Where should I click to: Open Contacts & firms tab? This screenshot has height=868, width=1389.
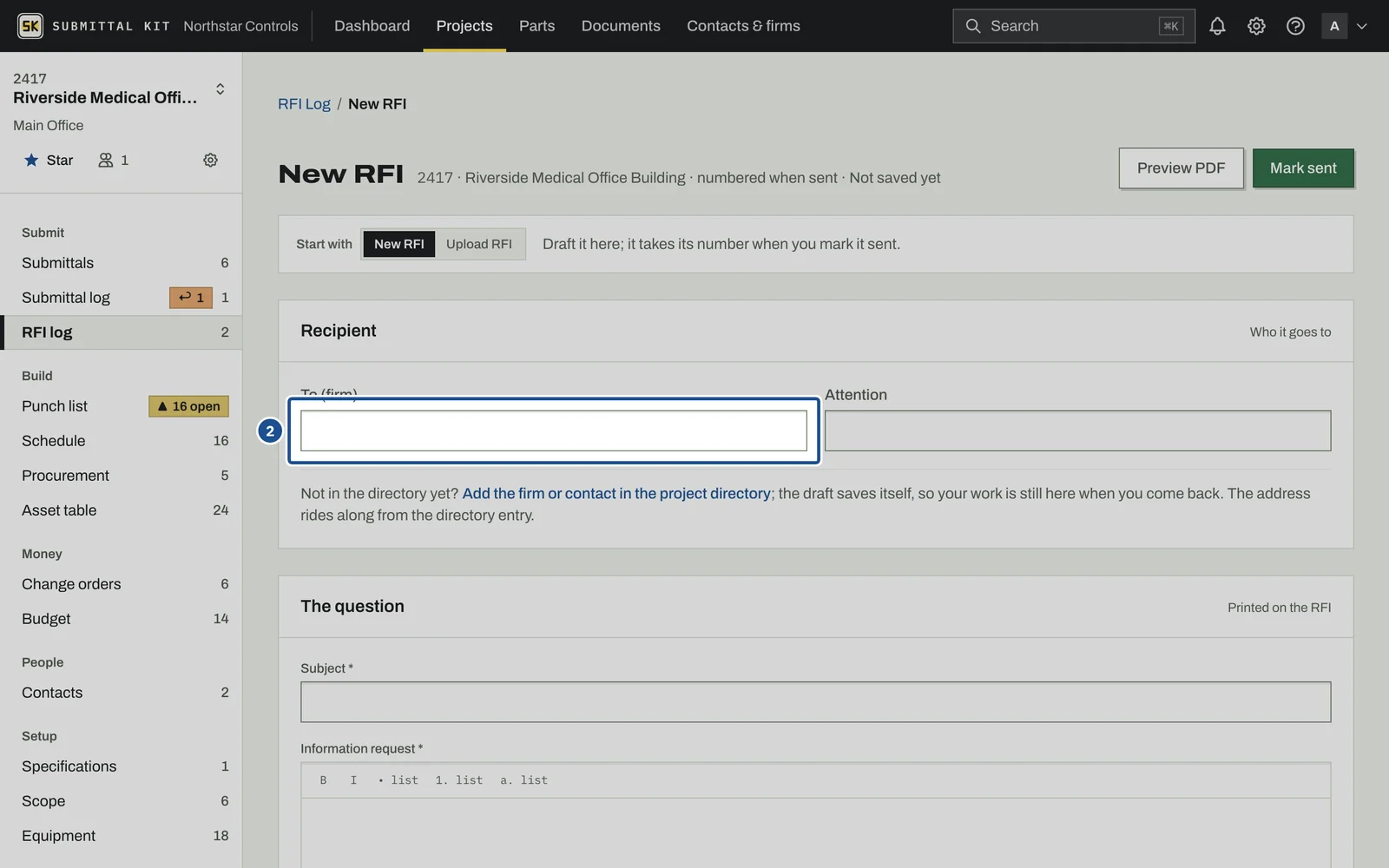tap(743, 26)
